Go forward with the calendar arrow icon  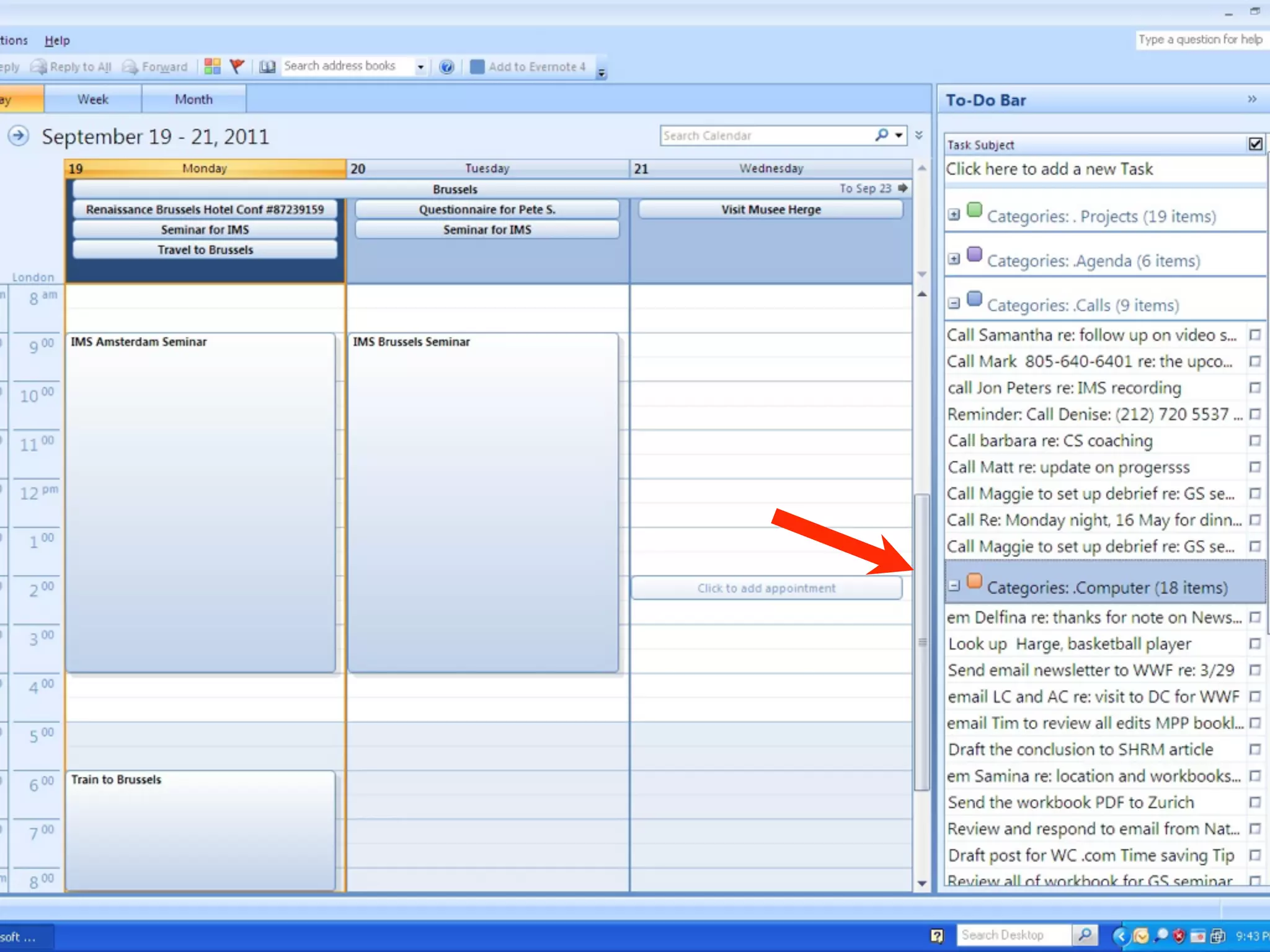19,136
